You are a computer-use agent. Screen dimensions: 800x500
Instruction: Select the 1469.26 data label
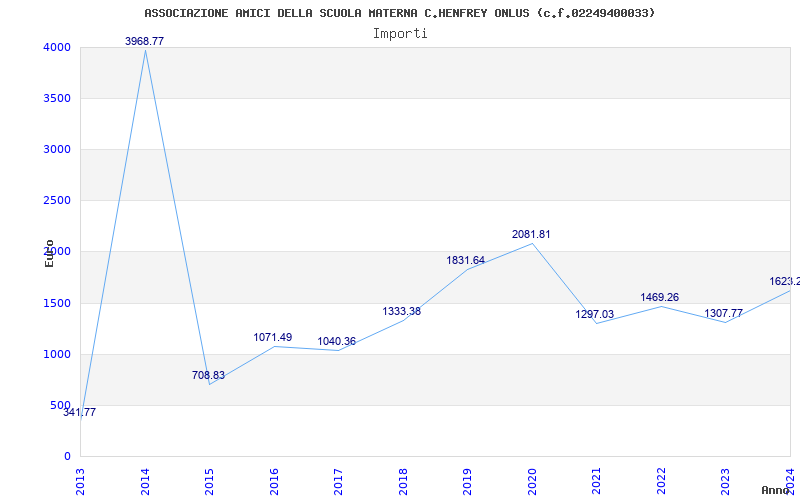pos(660,297)
